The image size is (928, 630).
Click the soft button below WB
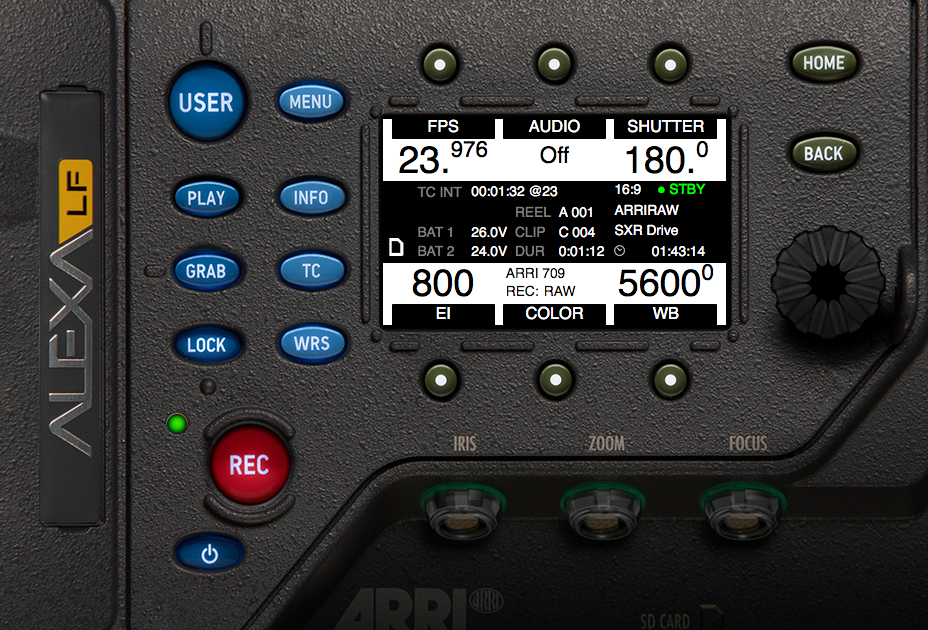[670, 380]
